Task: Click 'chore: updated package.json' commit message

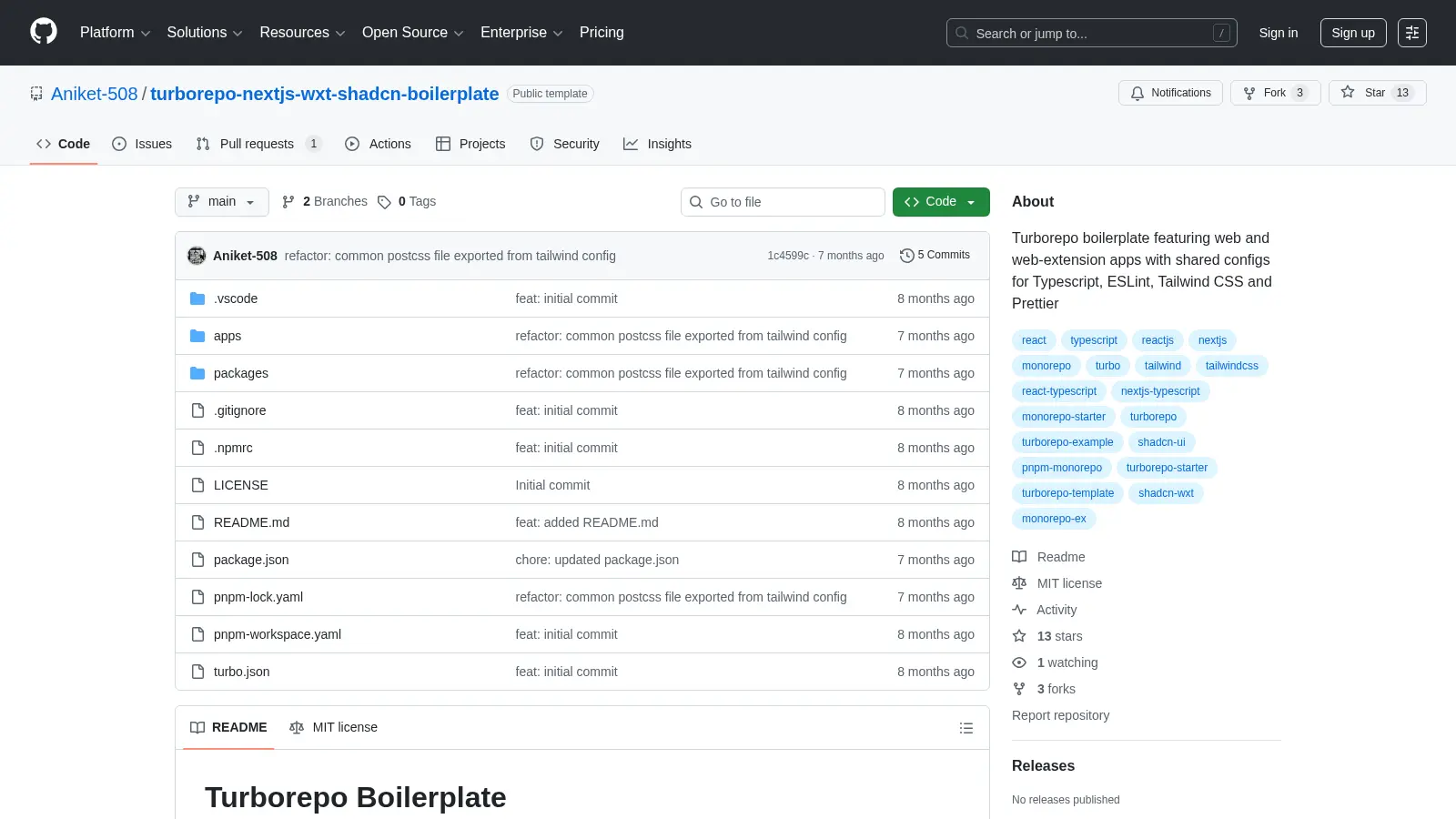Action: [x=597, y=560]
